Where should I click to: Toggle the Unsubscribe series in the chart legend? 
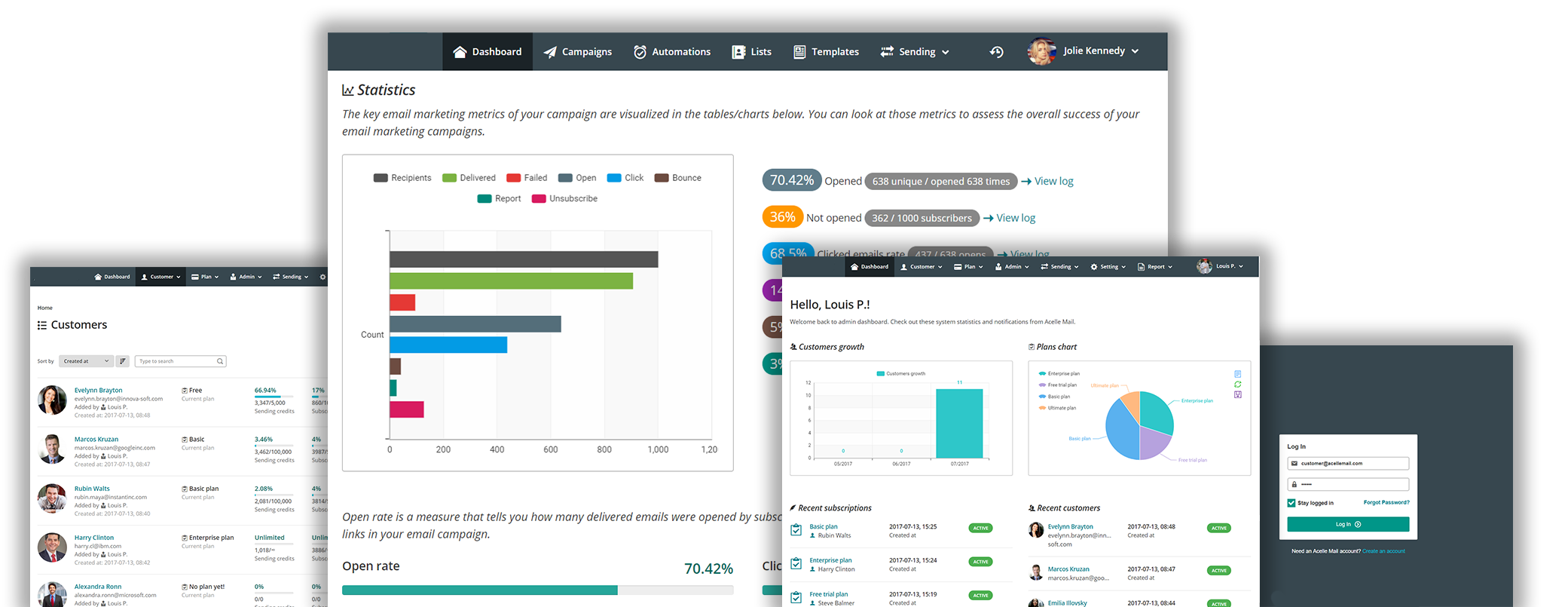tap(564, 198)
